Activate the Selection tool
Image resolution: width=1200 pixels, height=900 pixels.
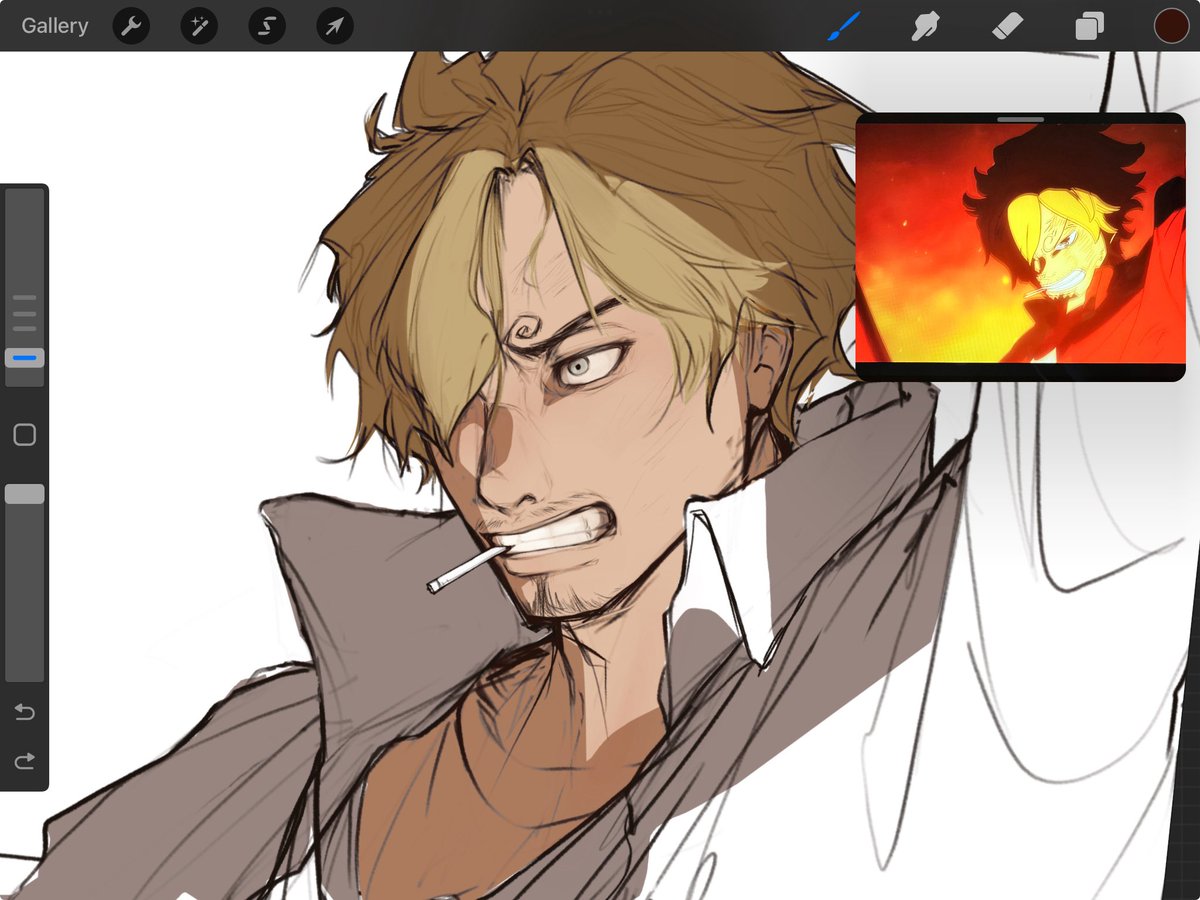(x=267, y=26)
